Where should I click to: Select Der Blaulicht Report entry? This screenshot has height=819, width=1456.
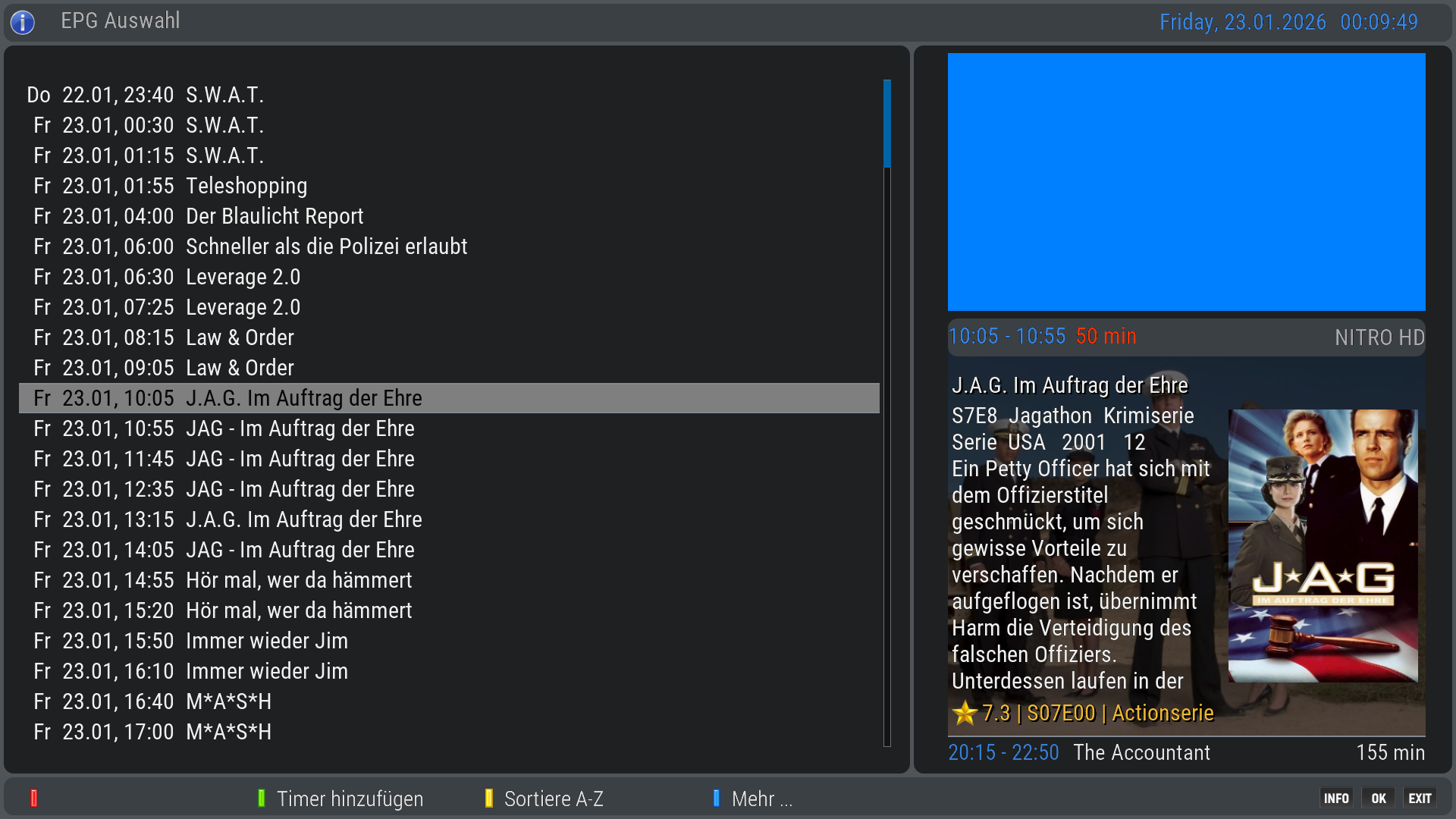[x=274, y=216]
